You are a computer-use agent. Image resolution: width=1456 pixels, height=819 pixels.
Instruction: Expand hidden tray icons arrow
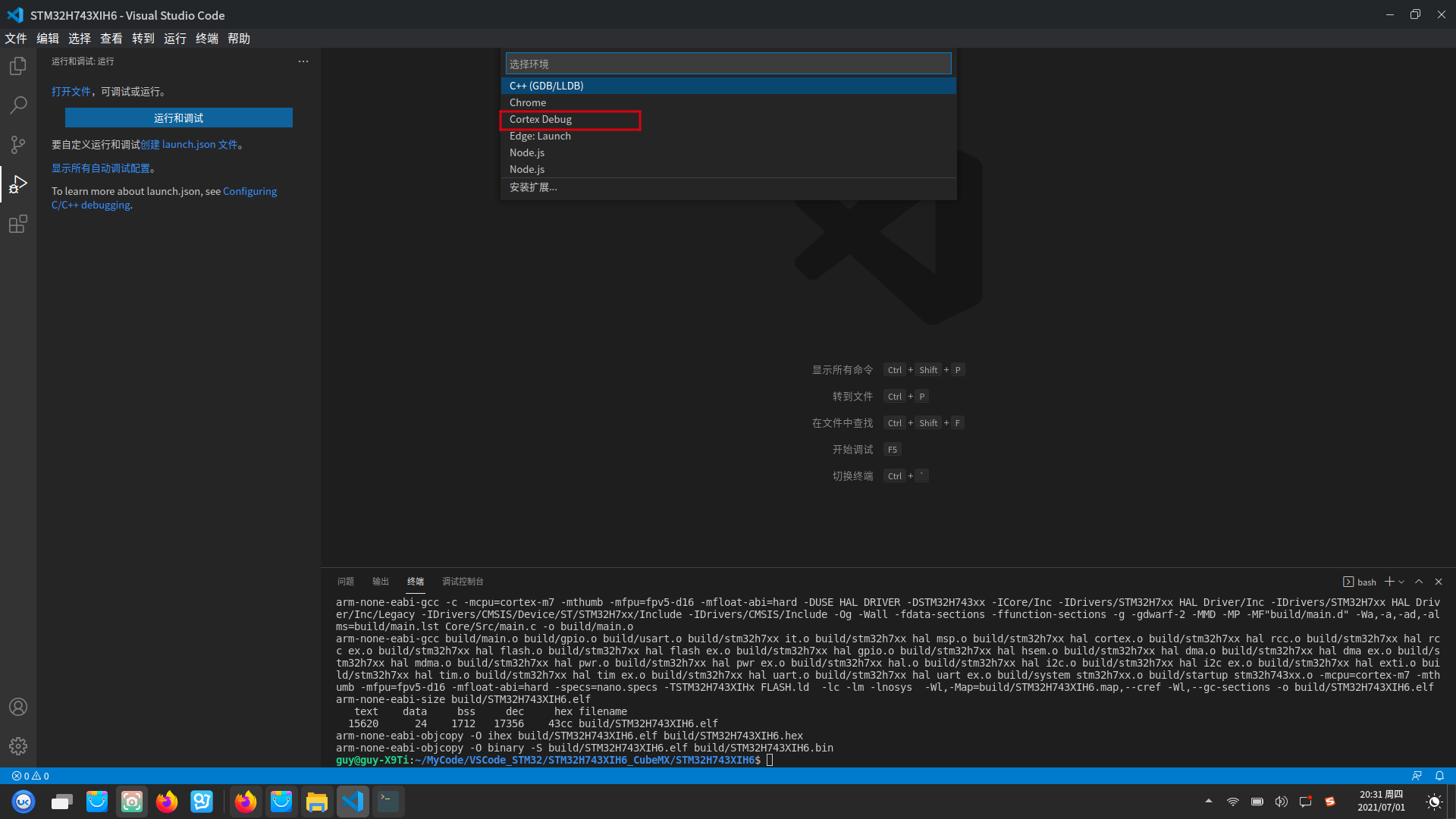(1209, 801)
